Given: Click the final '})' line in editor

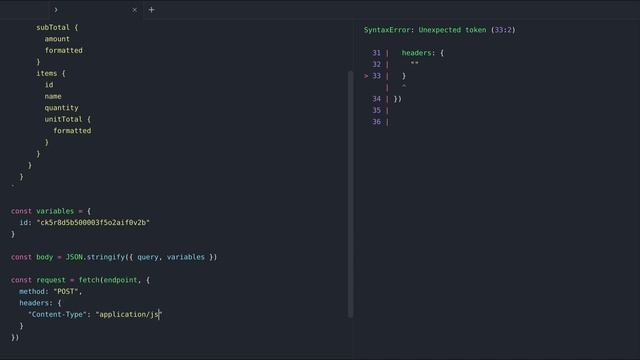Looking at the screenshot, I should coord(15,338).
